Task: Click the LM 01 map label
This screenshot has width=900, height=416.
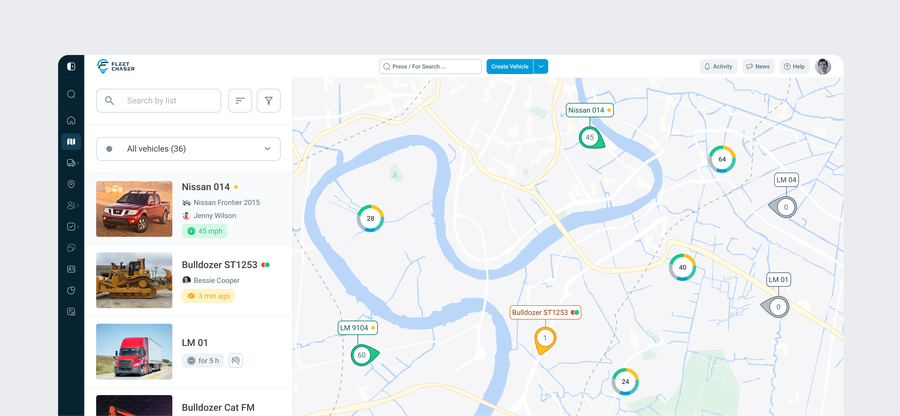Action: point(778,280)
